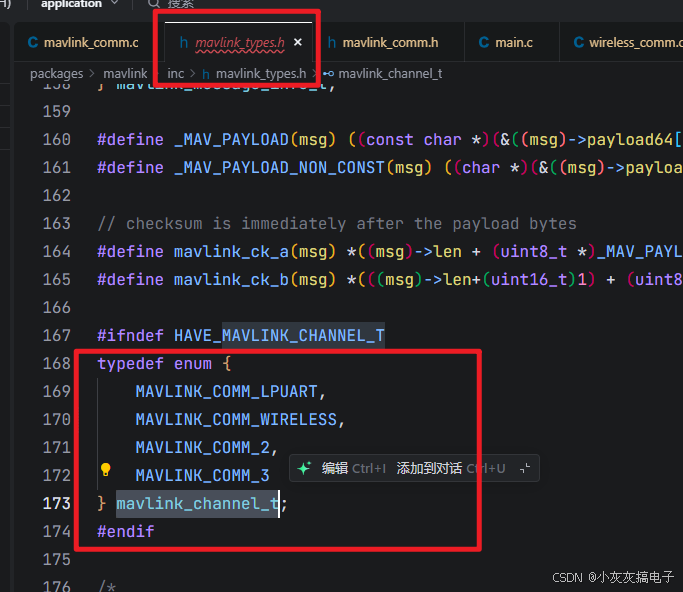Image resolution: width=683 pixels, height=592 pixels.
Task: Click the mavlink folder breadcrumb
Action: point(125,74)
